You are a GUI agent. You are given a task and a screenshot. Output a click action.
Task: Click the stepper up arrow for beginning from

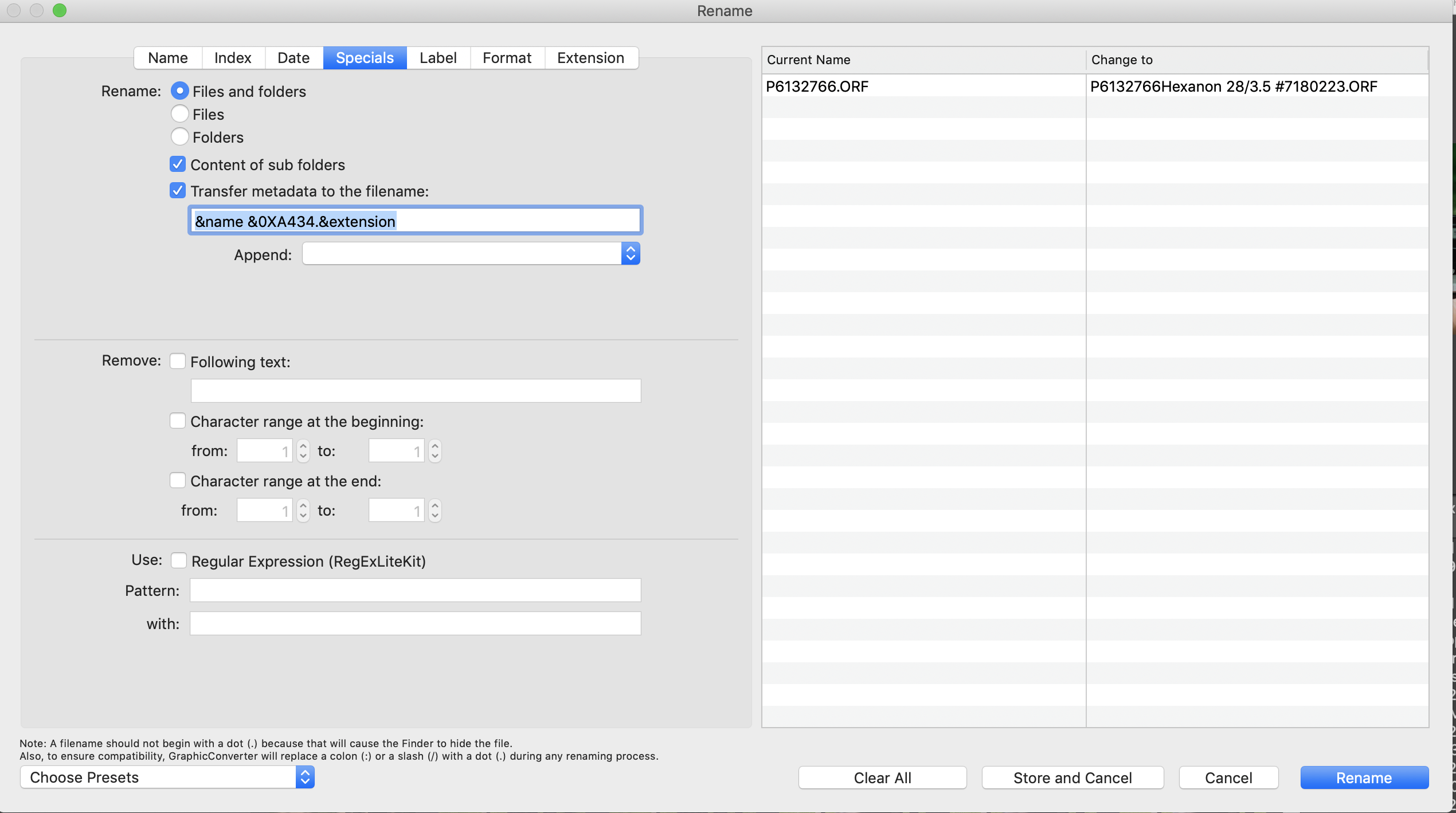(304, 446)
